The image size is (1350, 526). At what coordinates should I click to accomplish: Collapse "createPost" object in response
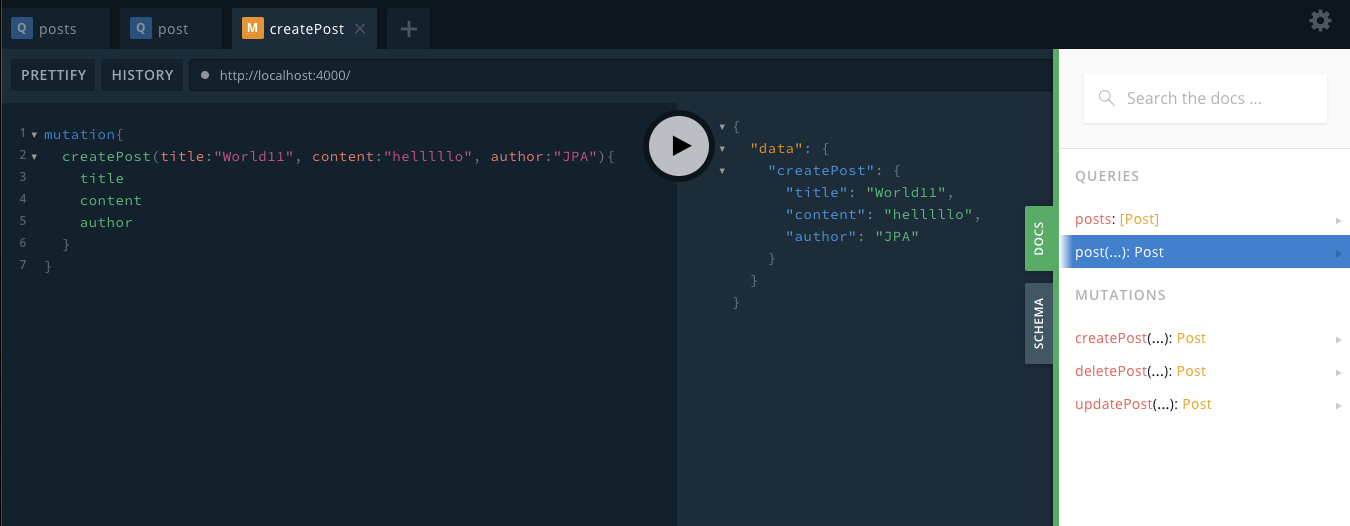click(723, 171)
